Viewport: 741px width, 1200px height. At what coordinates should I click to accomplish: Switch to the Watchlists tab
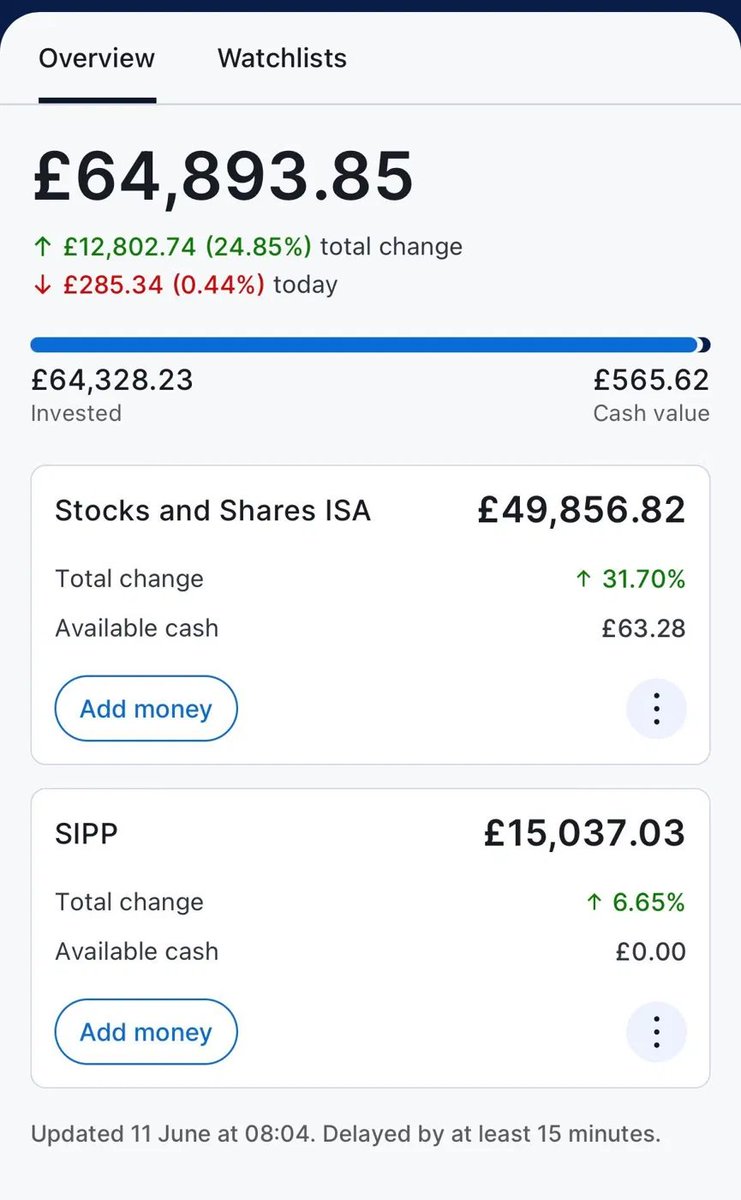point(282,58)
